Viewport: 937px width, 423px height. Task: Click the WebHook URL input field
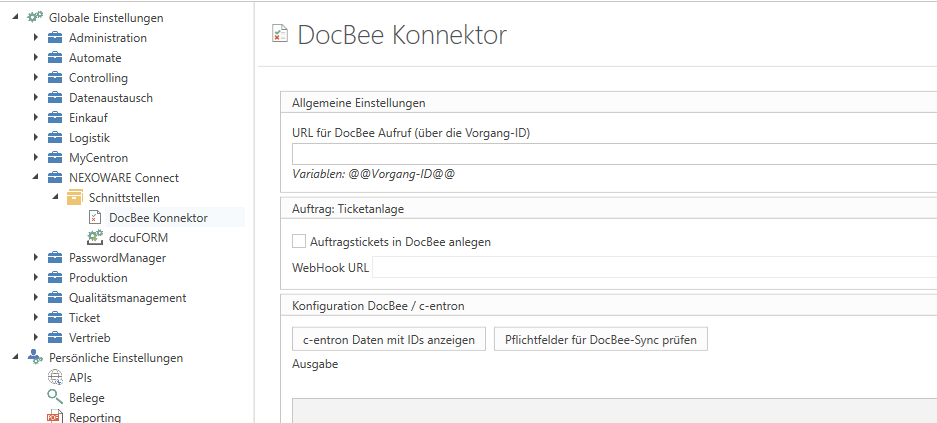click(x=654, y=267)
